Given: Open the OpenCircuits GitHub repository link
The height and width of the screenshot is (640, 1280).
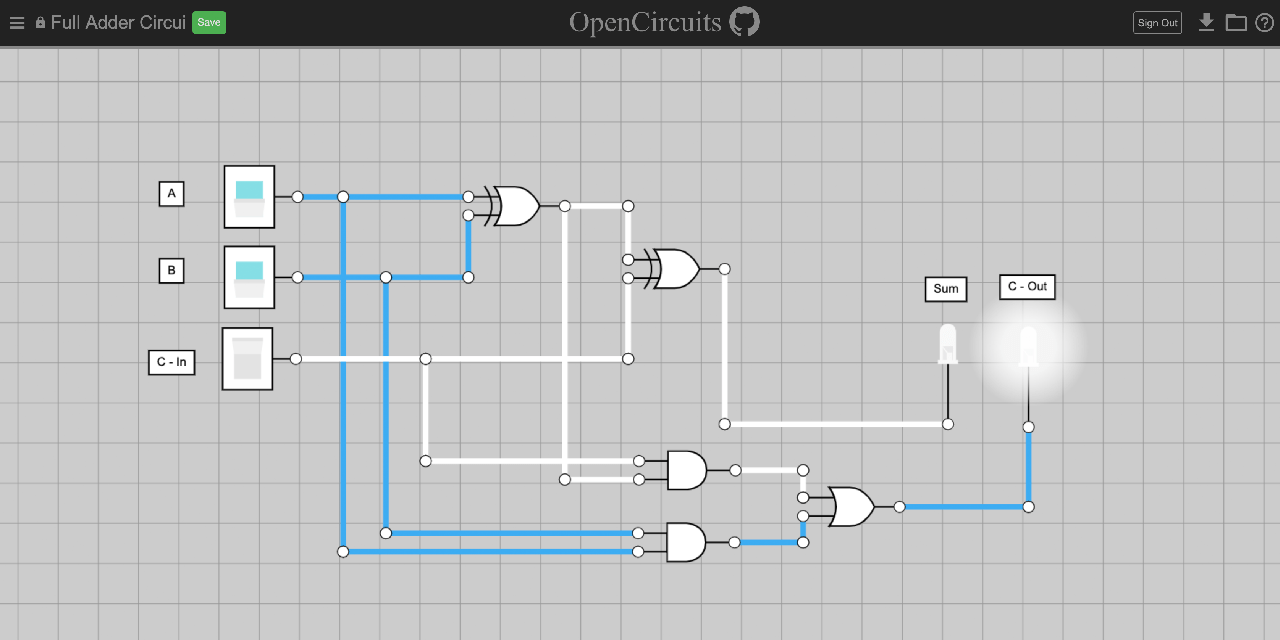Looking at the screenshot, I should point(746,21).
